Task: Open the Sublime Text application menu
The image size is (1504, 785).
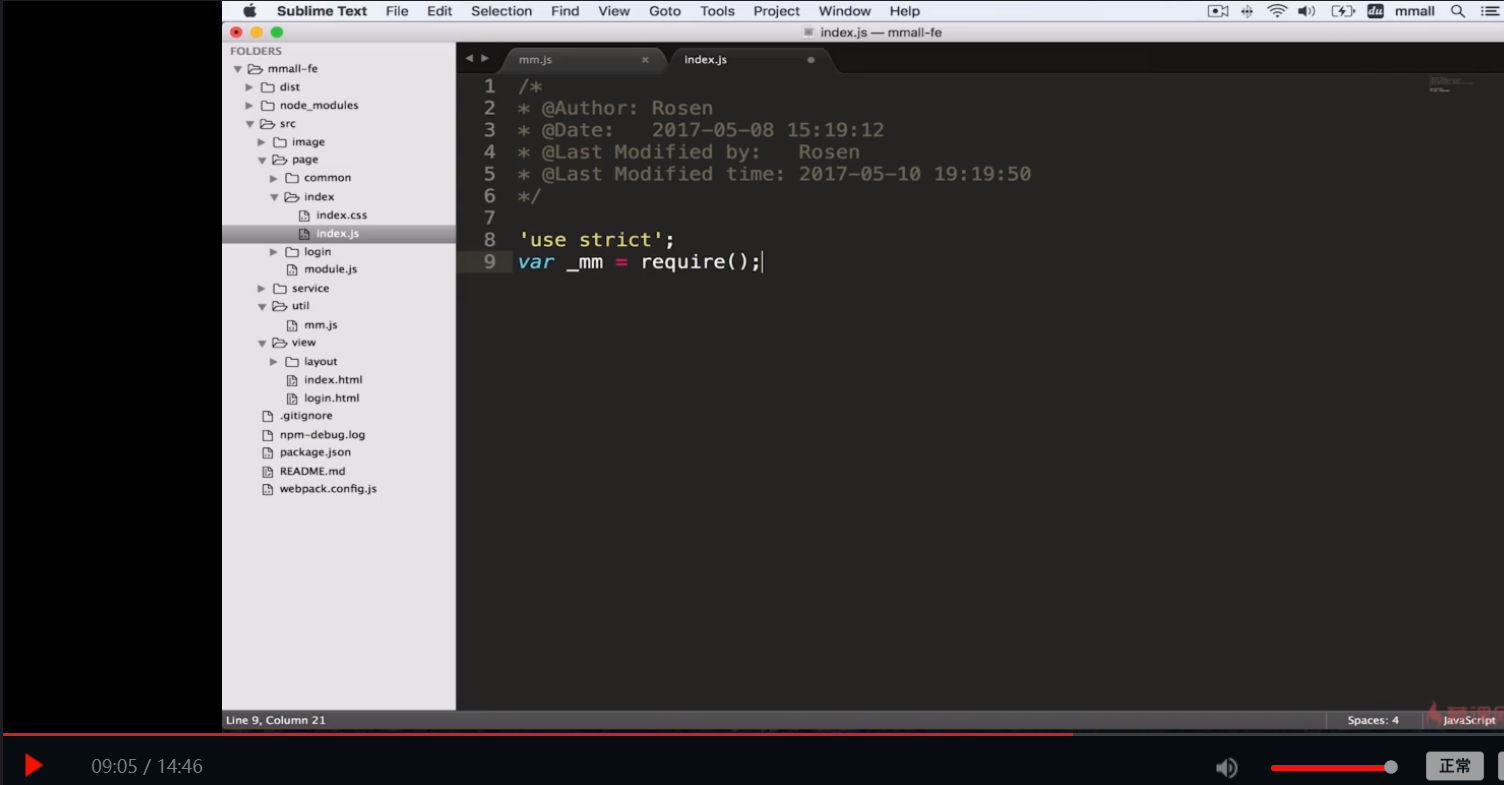Action: 322,11
